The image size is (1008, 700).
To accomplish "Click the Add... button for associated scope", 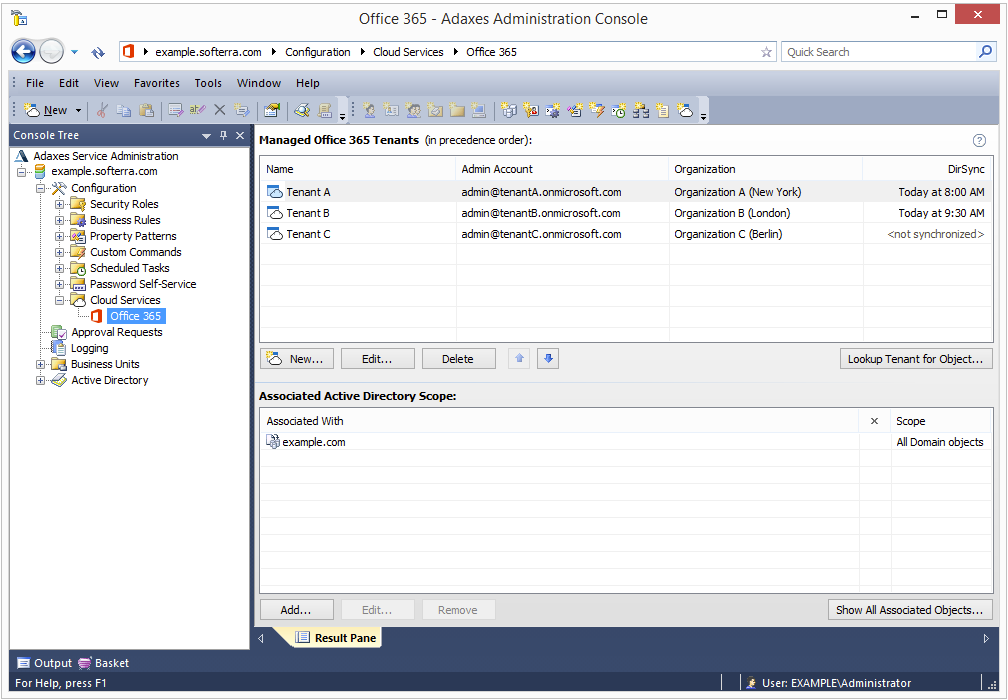I will click(297, 610).
